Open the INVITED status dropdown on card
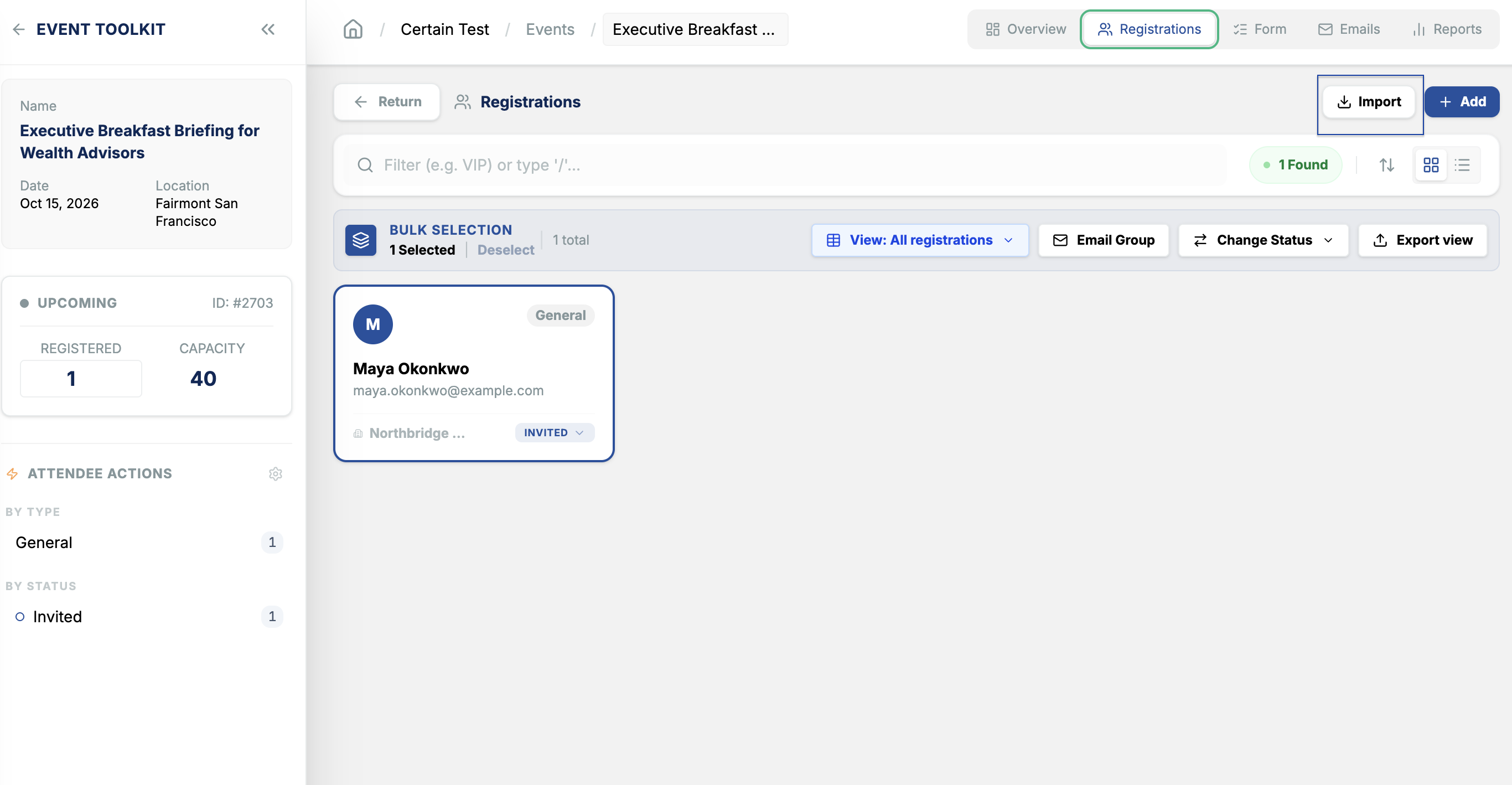Image resolution: width=1512 pixels, height=785 pixels. (555, 433)
